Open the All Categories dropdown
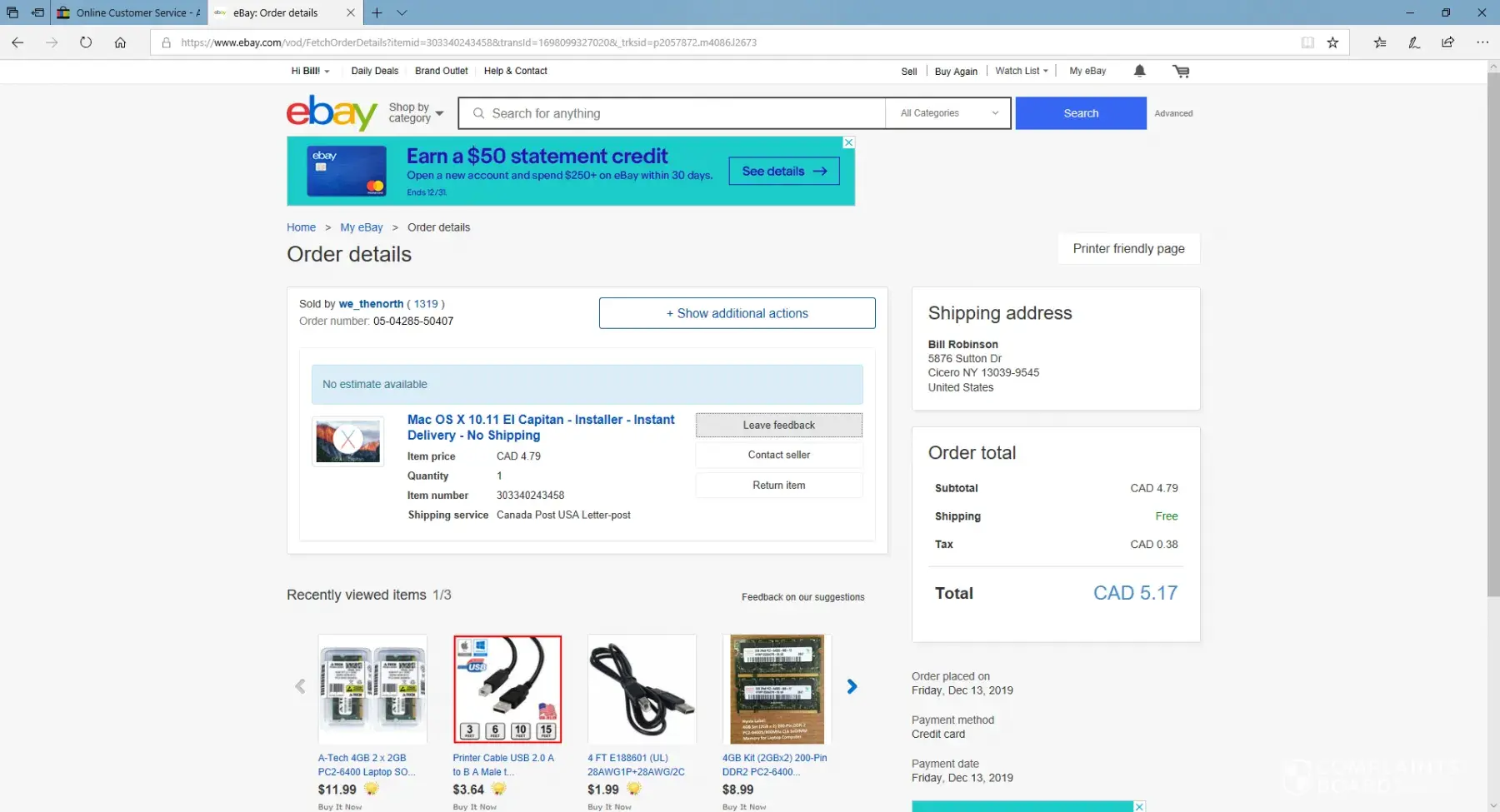 [x=948, y=113]
